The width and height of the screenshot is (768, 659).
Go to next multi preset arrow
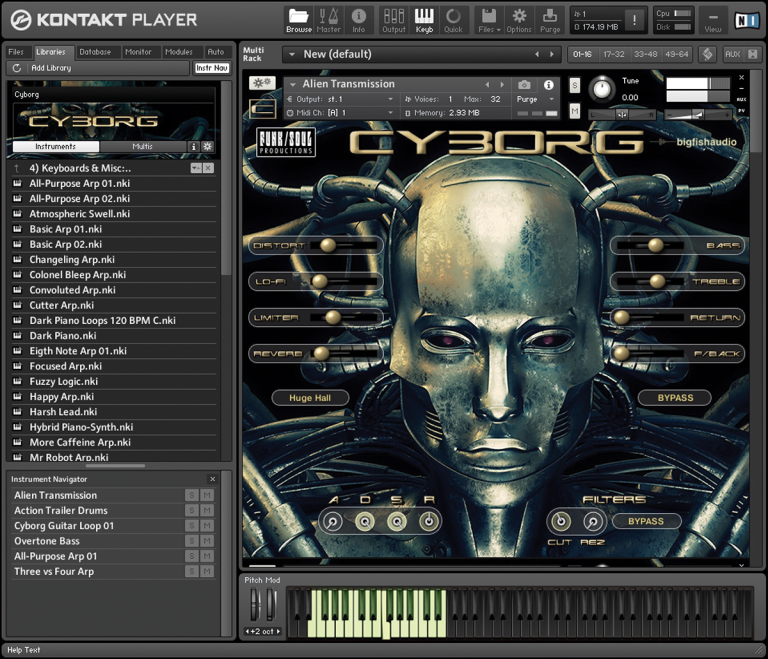pos(552,54)
